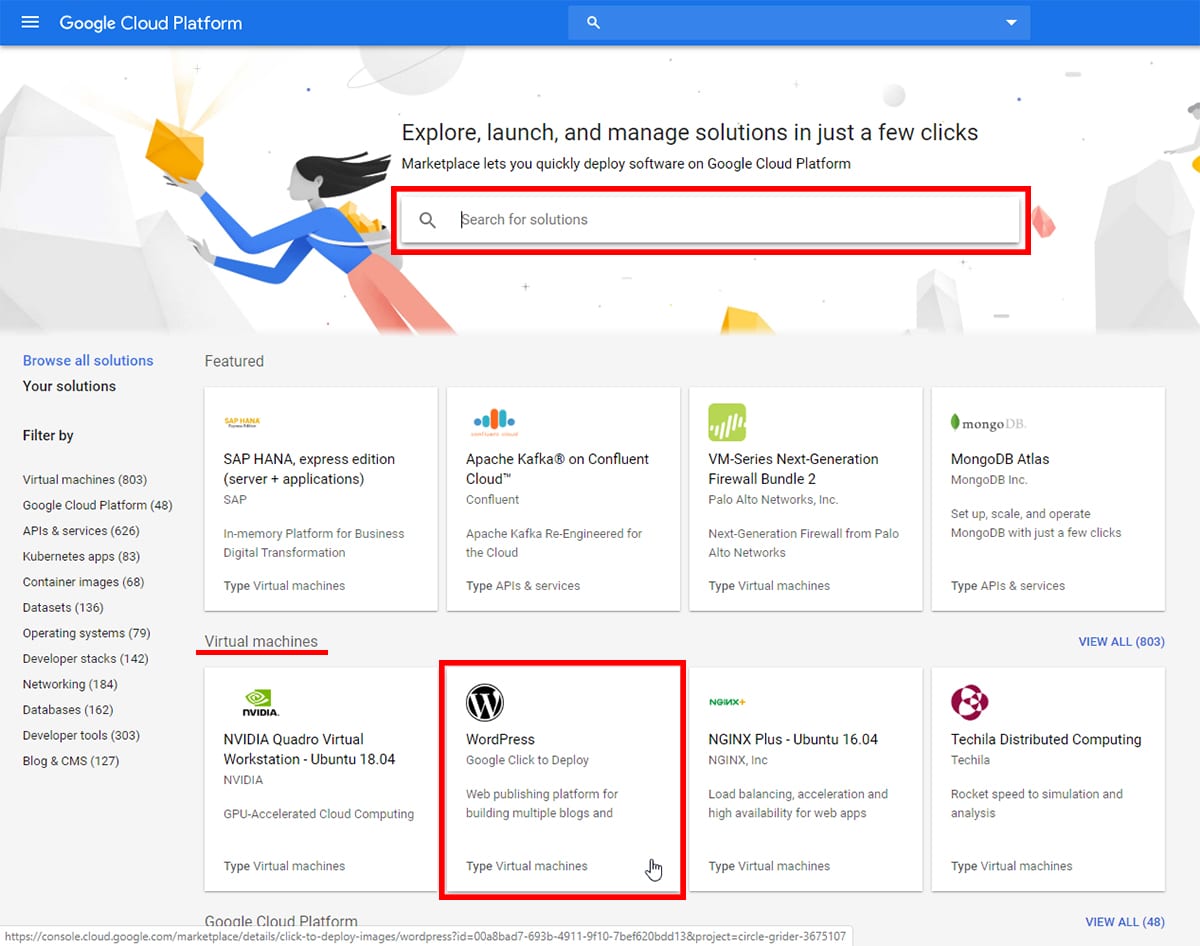Click 'GPU-Accelerated Cloud Computing' description

tap(318, 814)
